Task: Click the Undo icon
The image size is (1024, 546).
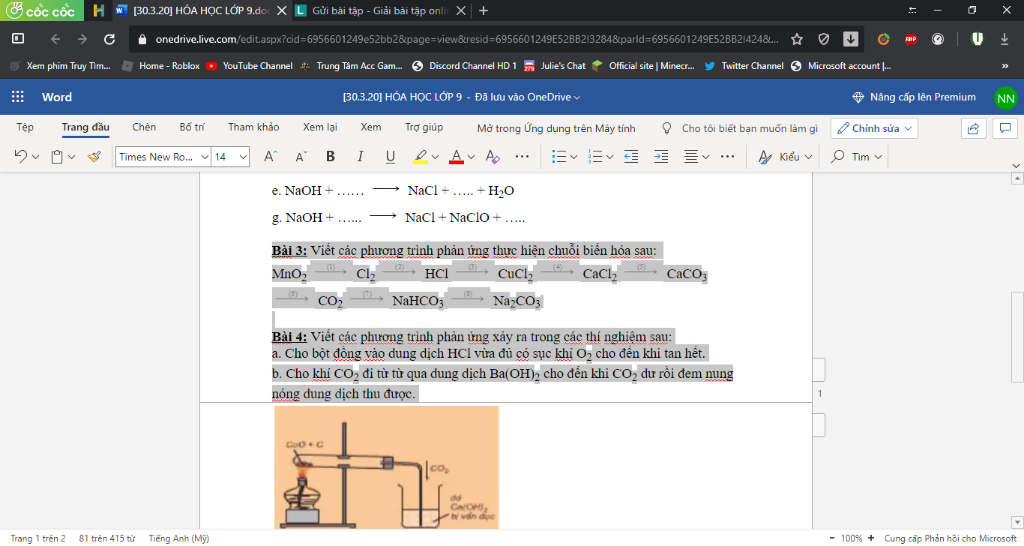Action: tap(21, 157)
